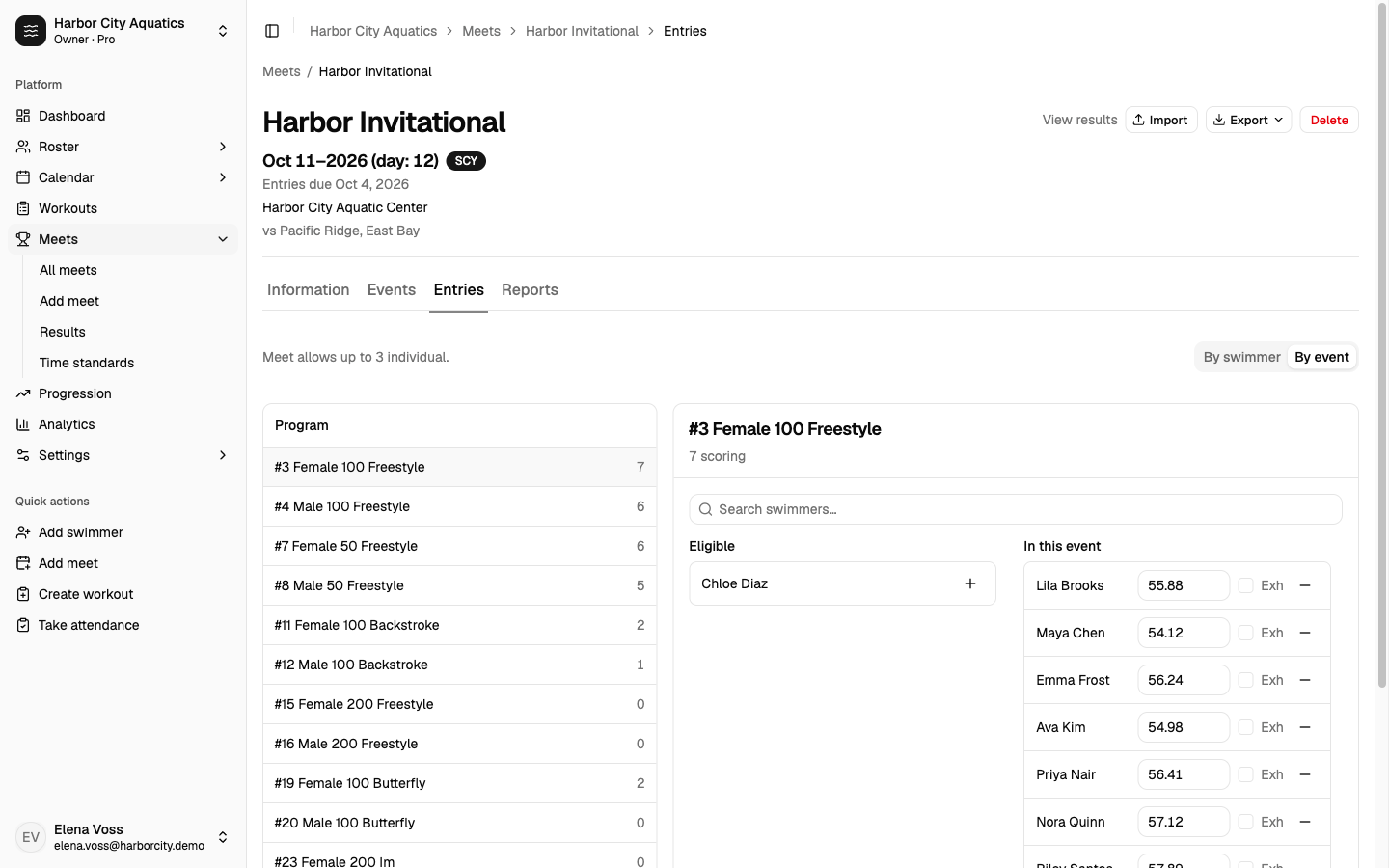
Task: Enable Exh checkbox for Nora Quinn
Action: coord(1245,822)
